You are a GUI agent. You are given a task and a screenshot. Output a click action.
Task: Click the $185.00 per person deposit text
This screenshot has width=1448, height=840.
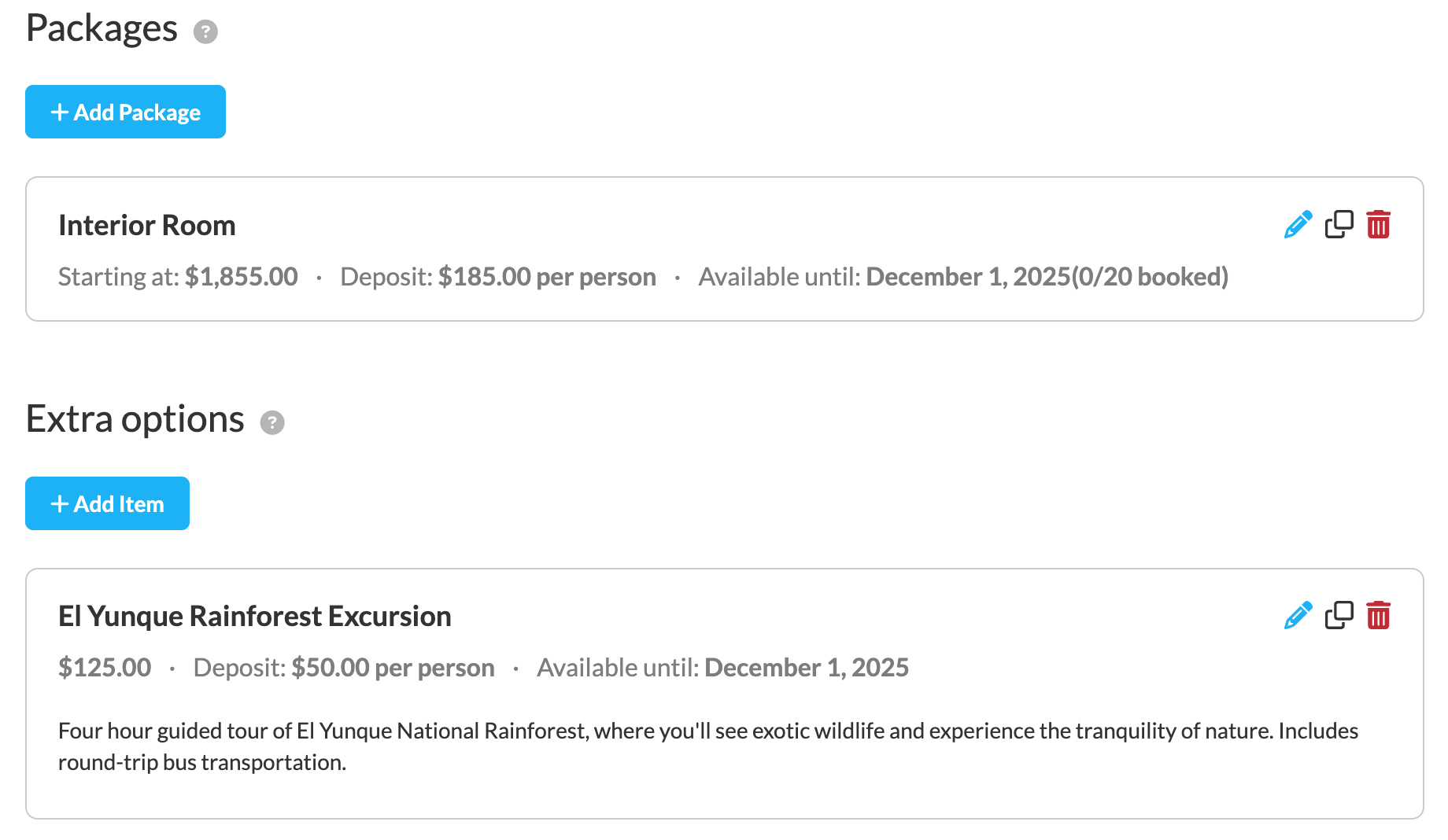547,277
